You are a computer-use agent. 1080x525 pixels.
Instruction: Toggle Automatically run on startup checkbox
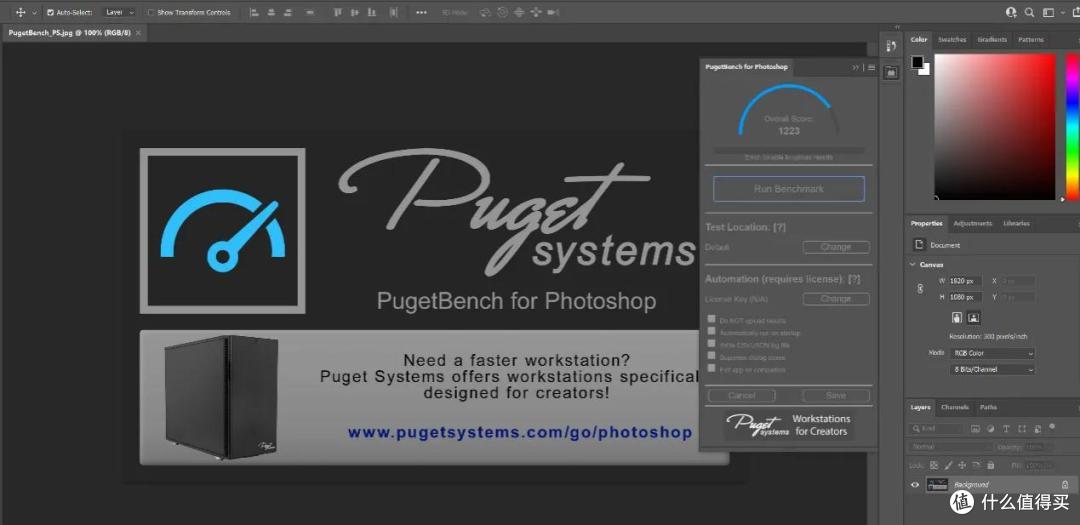tap(712, 332)
